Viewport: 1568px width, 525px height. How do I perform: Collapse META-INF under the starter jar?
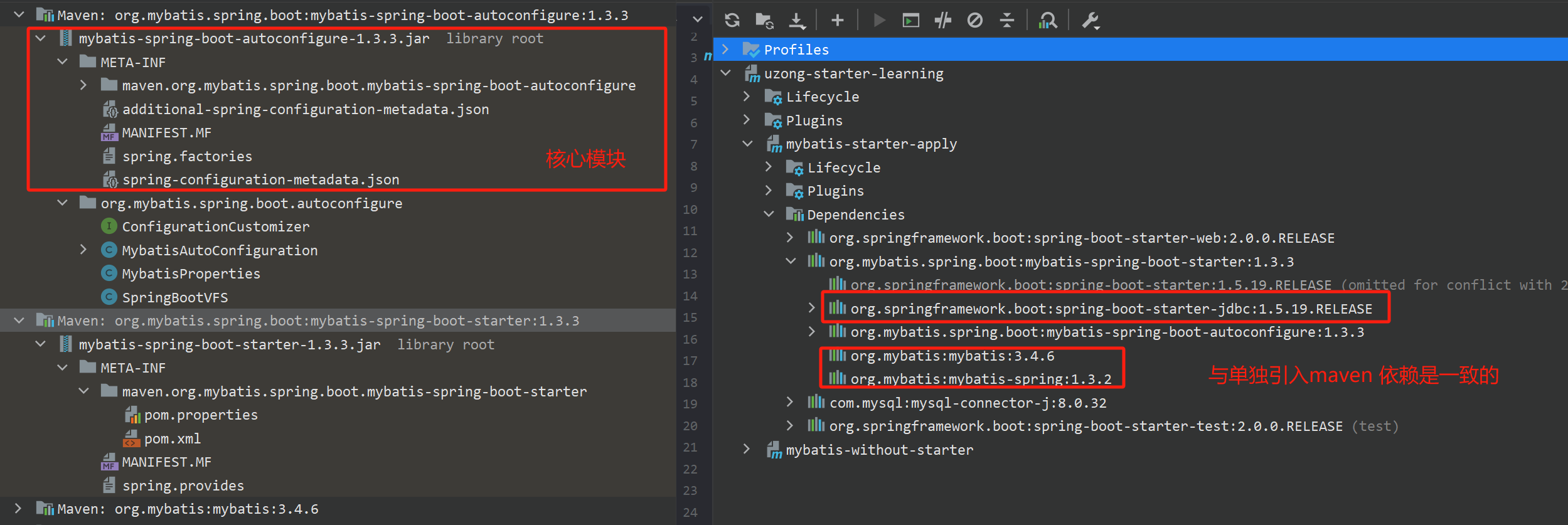pyautogui.click(x=62, y=367)
